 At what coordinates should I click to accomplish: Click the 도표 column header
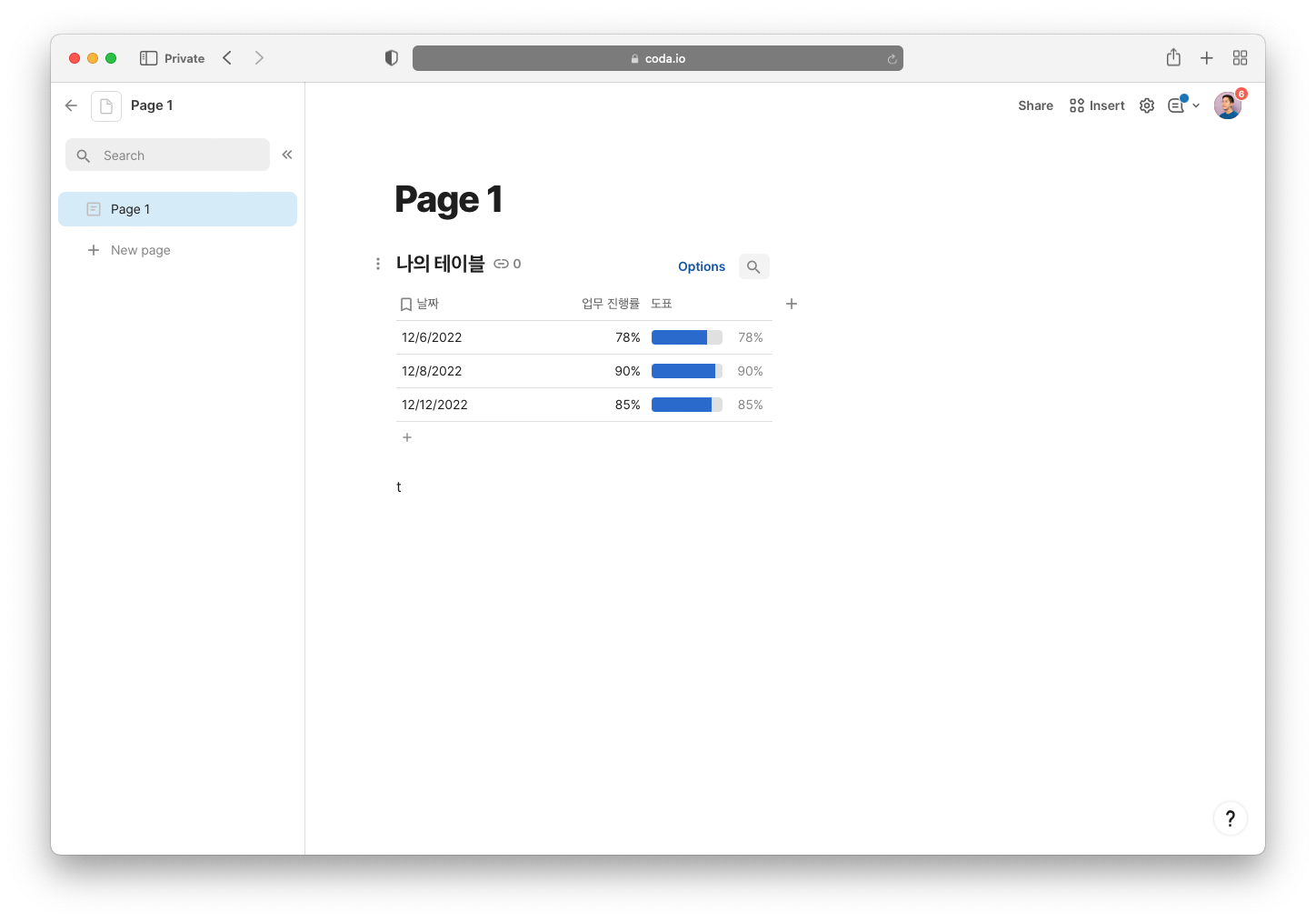pyautogui.click(x=662, y=304)
